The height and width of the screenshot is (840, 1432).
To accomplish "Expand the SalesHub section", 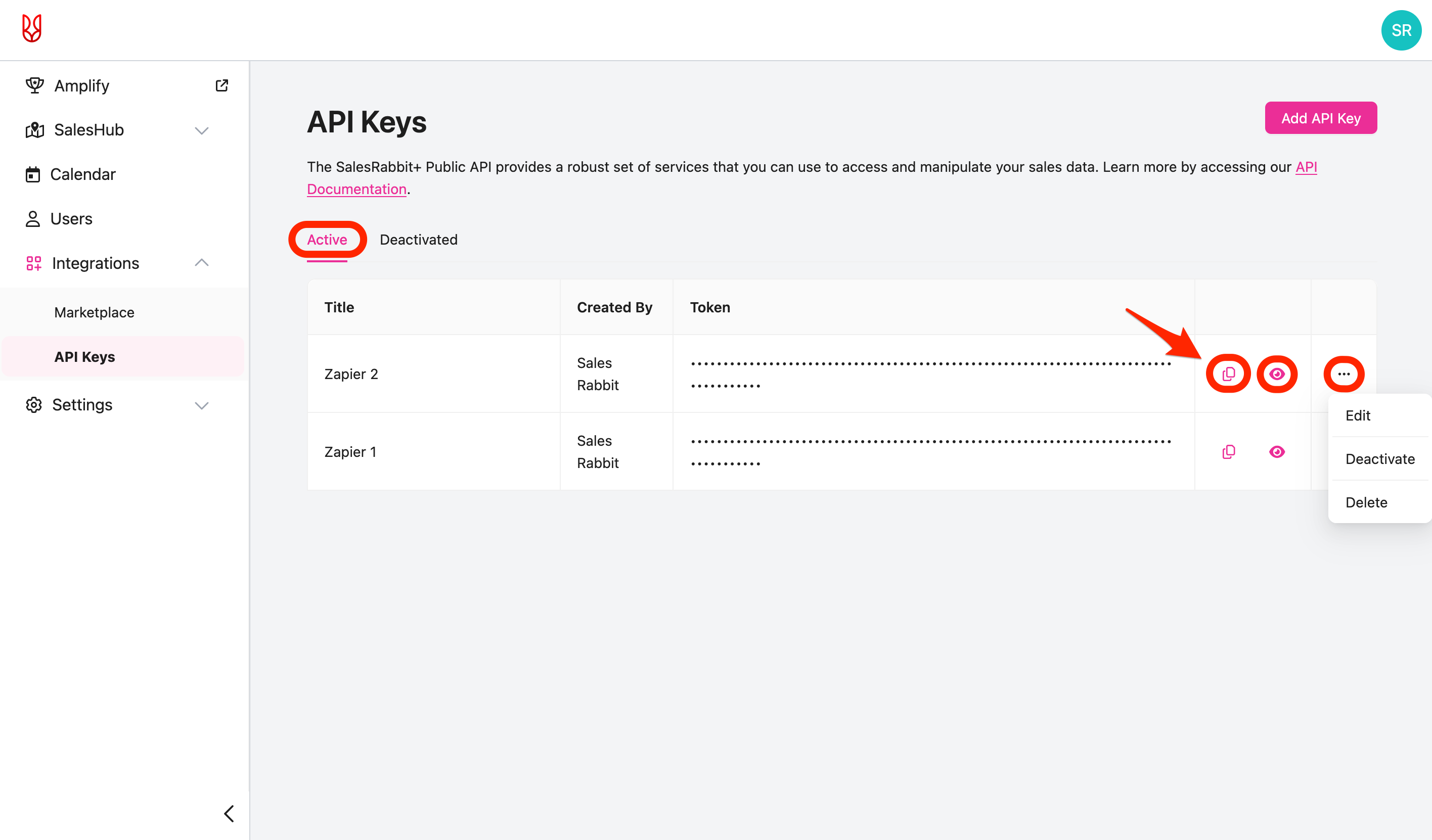I will pyautogui.click(x=202, y=130).
